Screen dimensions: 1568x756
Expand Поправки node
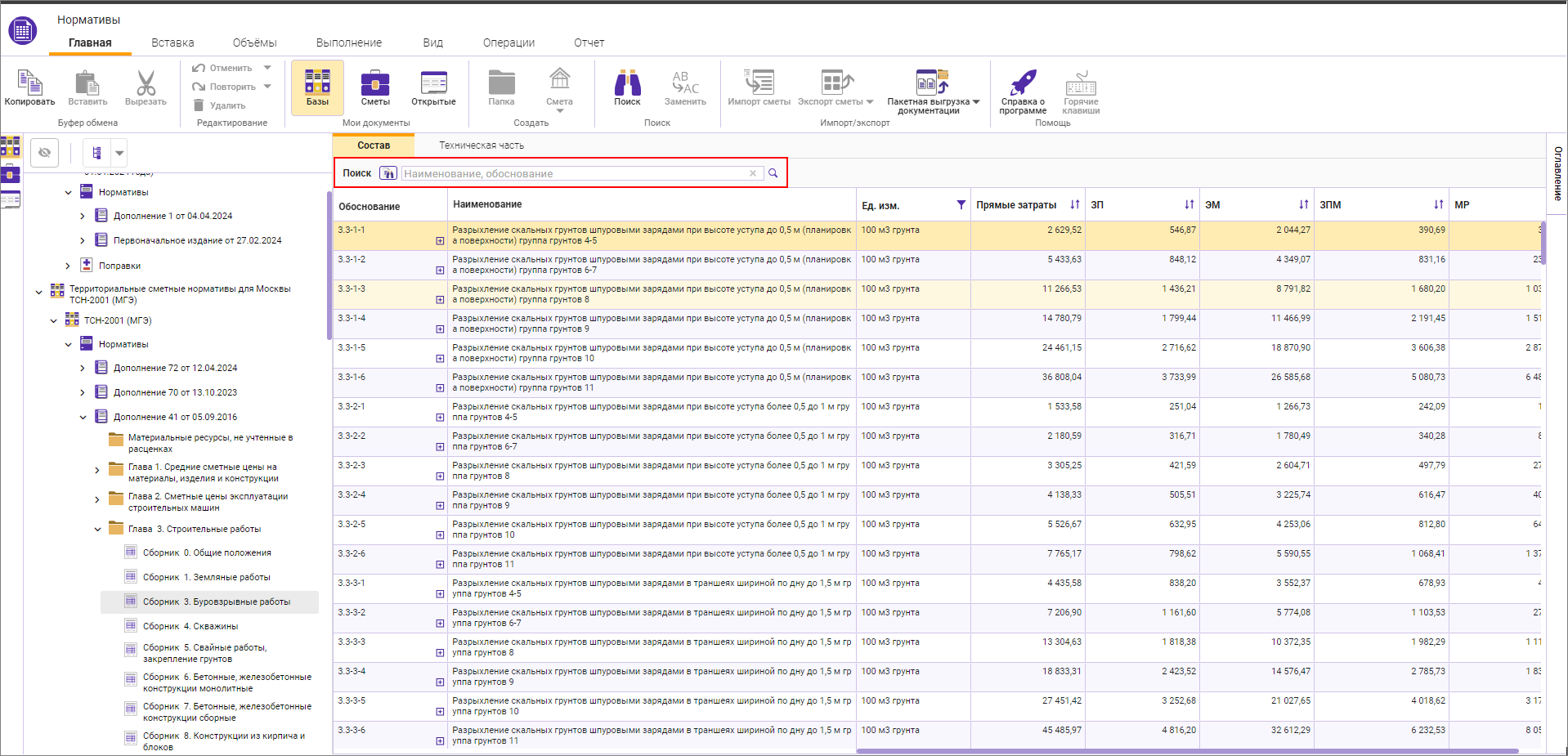(x=68, y=266)
